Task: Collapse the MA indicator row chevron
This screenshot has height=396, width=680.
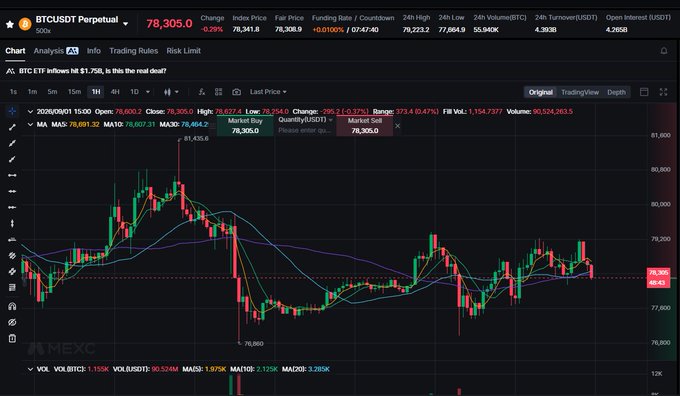Action: pyautogui.click(x=30, y=124)
